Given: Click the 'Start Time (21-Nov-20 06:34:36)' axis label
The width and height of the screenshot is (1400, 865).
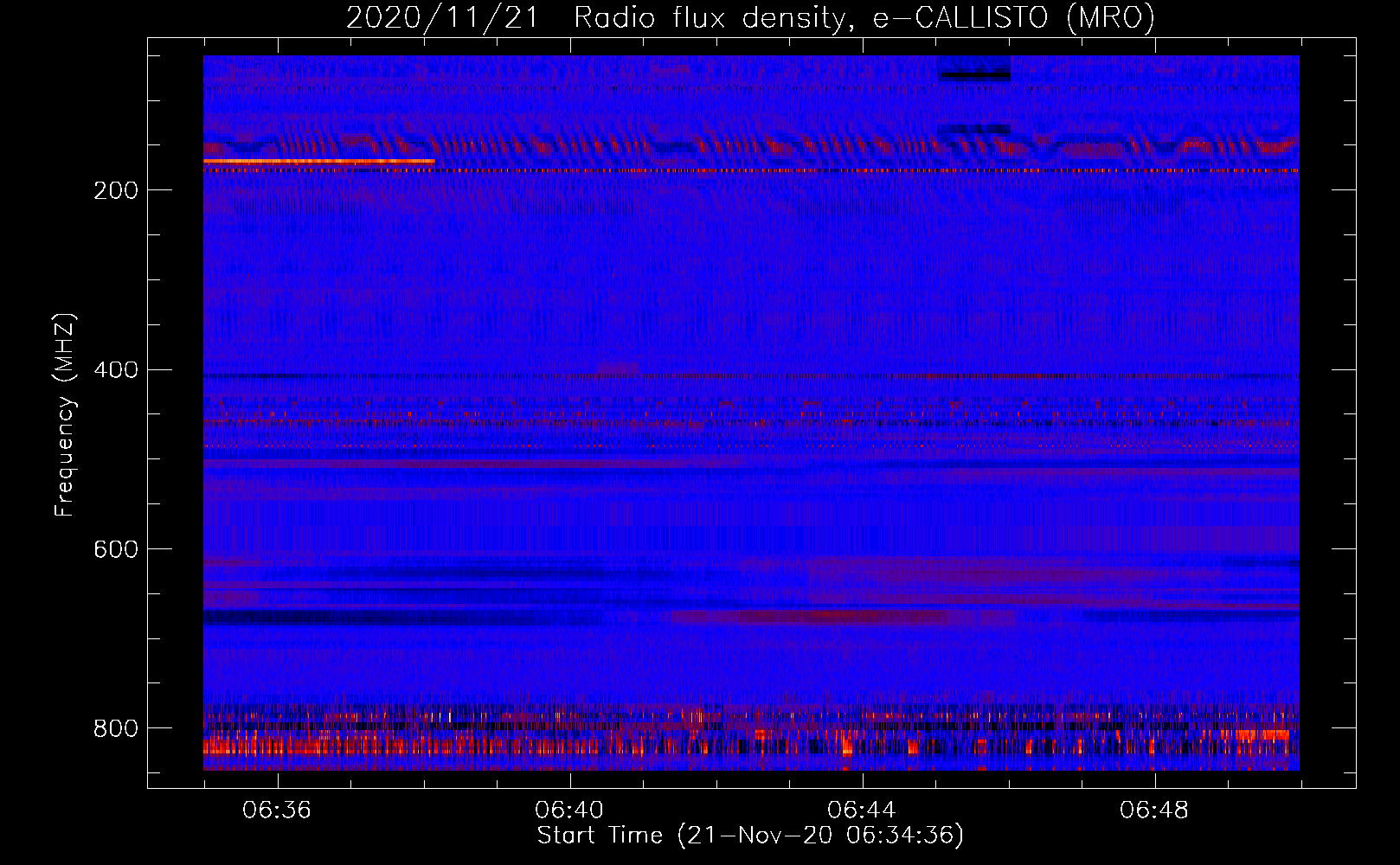Looking at the screenshot, I should pos(750,836).
